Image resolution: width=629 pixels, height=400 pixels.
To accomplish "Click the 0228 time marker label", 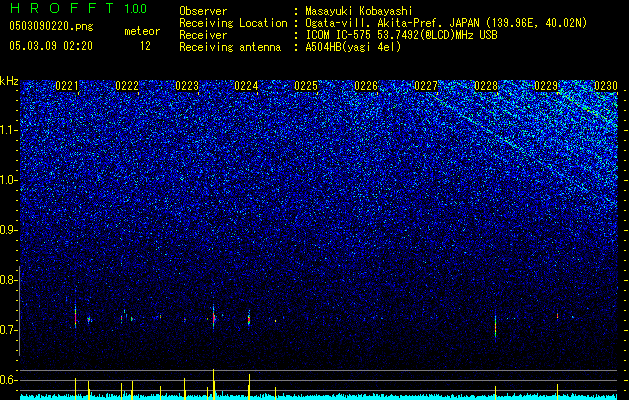I will (x=486, y=86).
